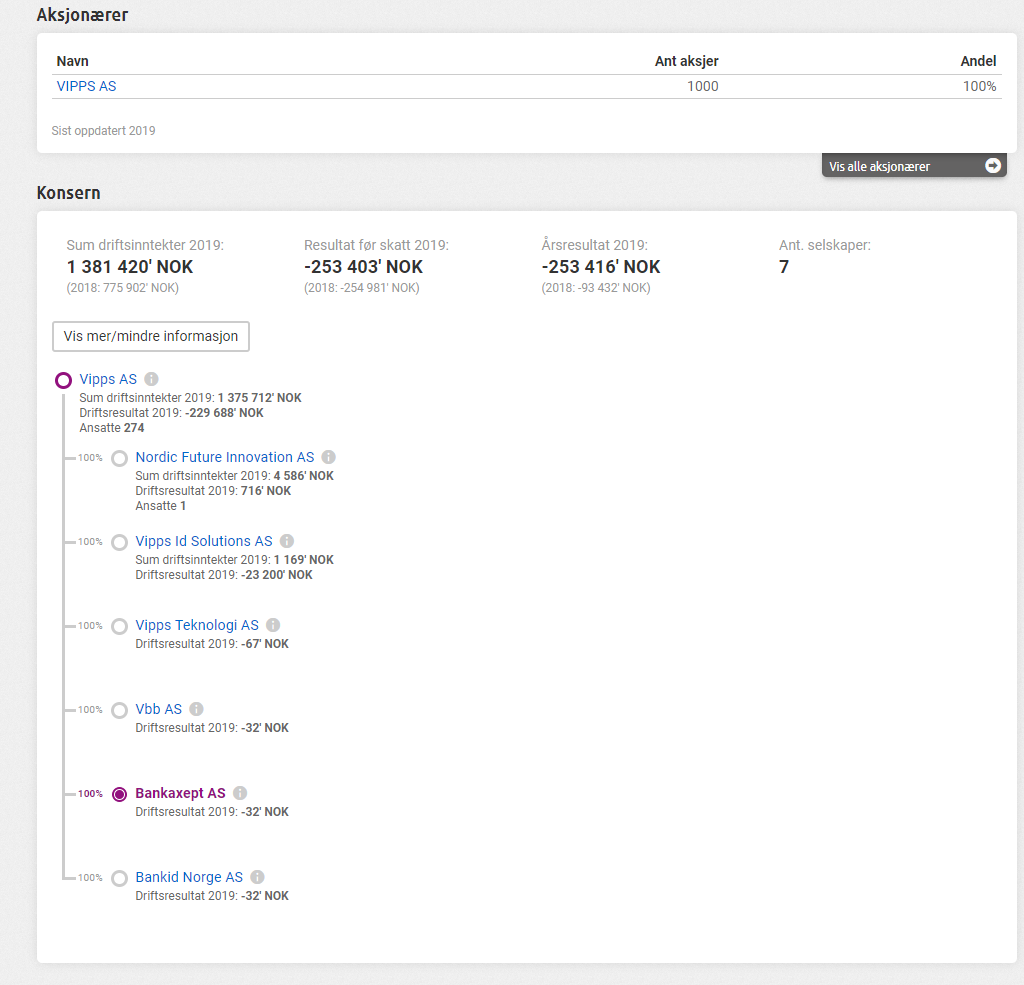Click Driftsresultat 2019: -67' NOK line

tap(212, 643)
